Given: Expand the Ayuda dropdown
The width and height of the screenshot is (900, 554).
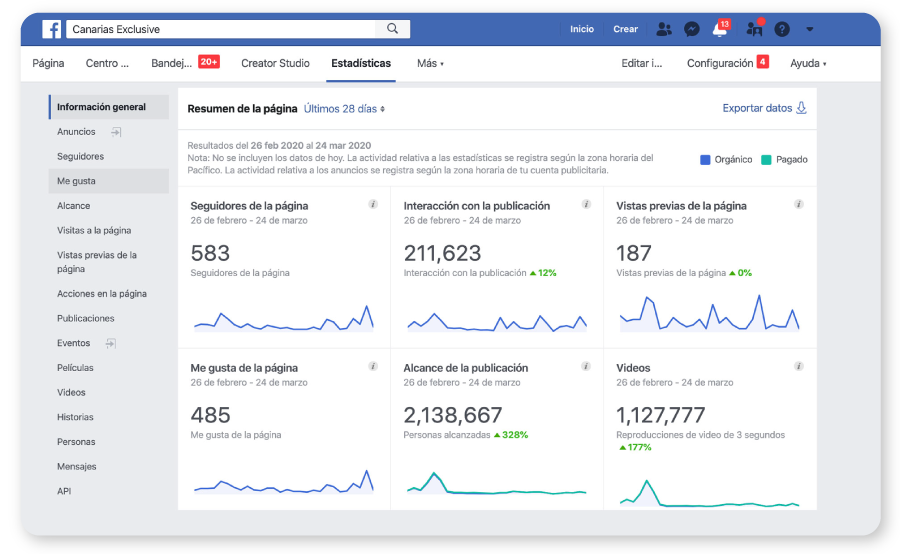Looking at the screenshot, I should pos(808,63).
